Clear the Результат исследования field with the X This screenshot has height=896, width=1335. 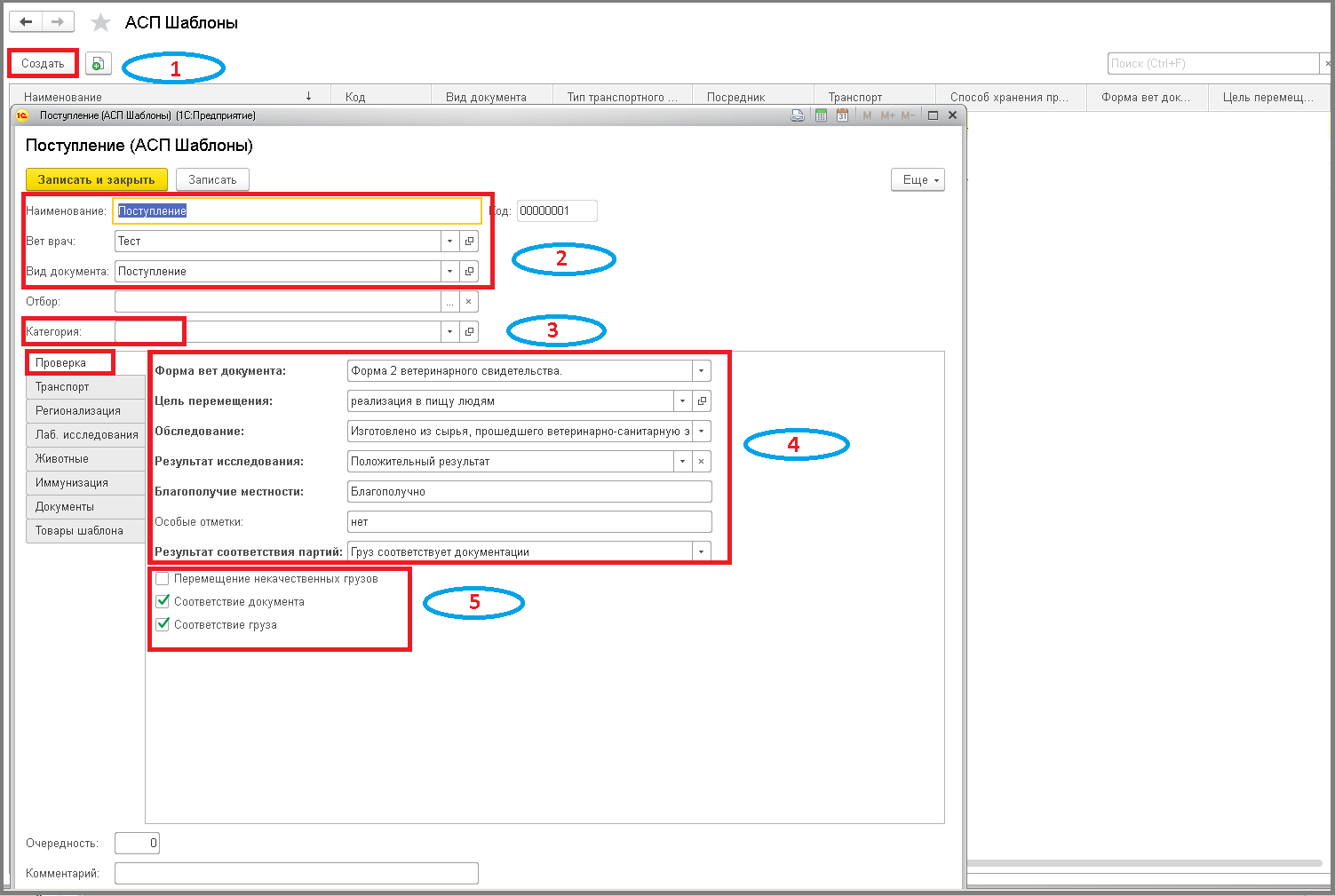(x=702, y=461)
